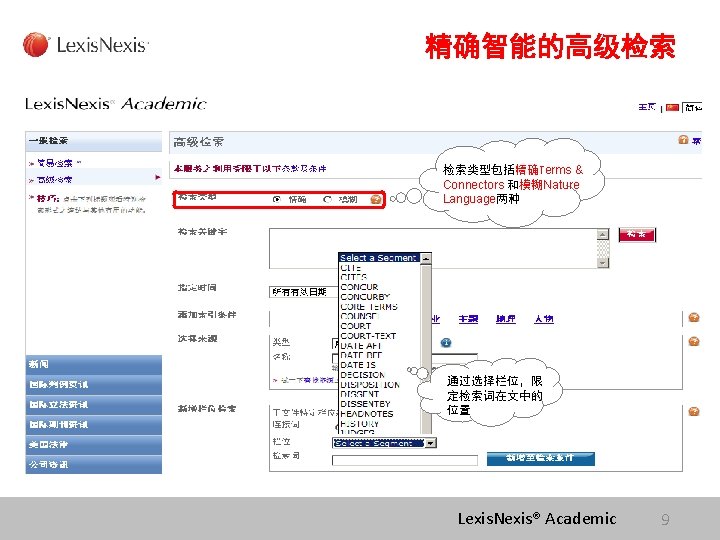
Task: Choose HEADNOTES in segment list
Action: [367, 414]
